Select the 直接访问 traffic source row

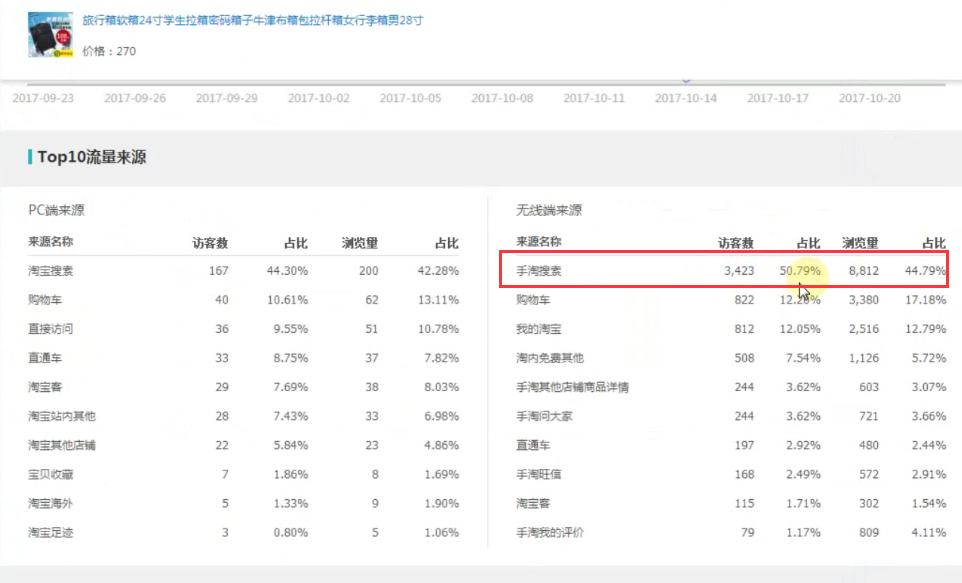(x=51, y=329)
